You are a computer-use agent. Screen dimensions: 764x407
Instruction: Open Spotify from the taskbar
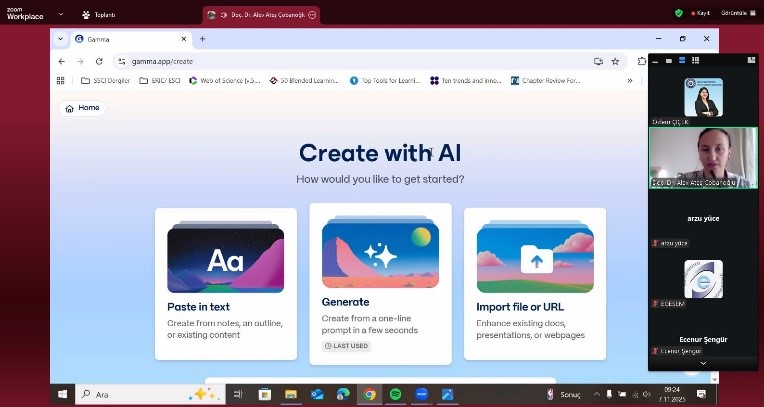click(395, 394)
